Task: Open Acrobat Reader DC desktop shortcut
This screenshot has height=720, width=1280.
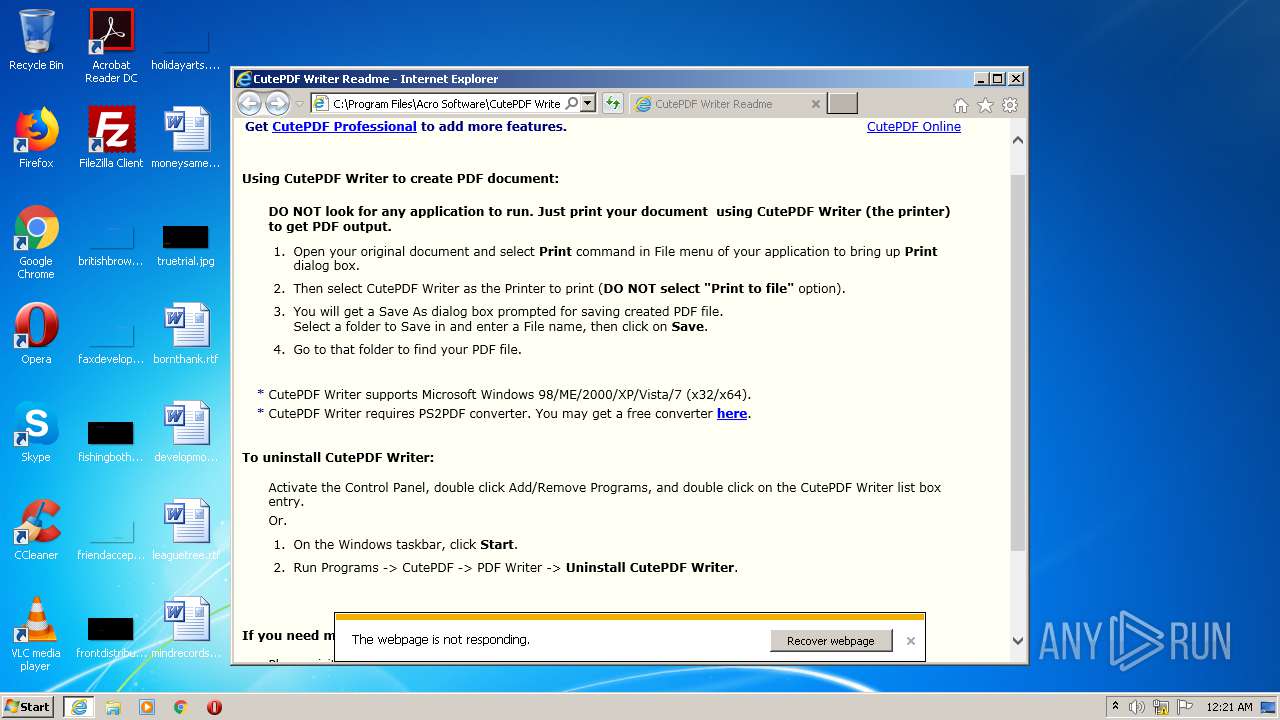Action: tap(111, 45)
